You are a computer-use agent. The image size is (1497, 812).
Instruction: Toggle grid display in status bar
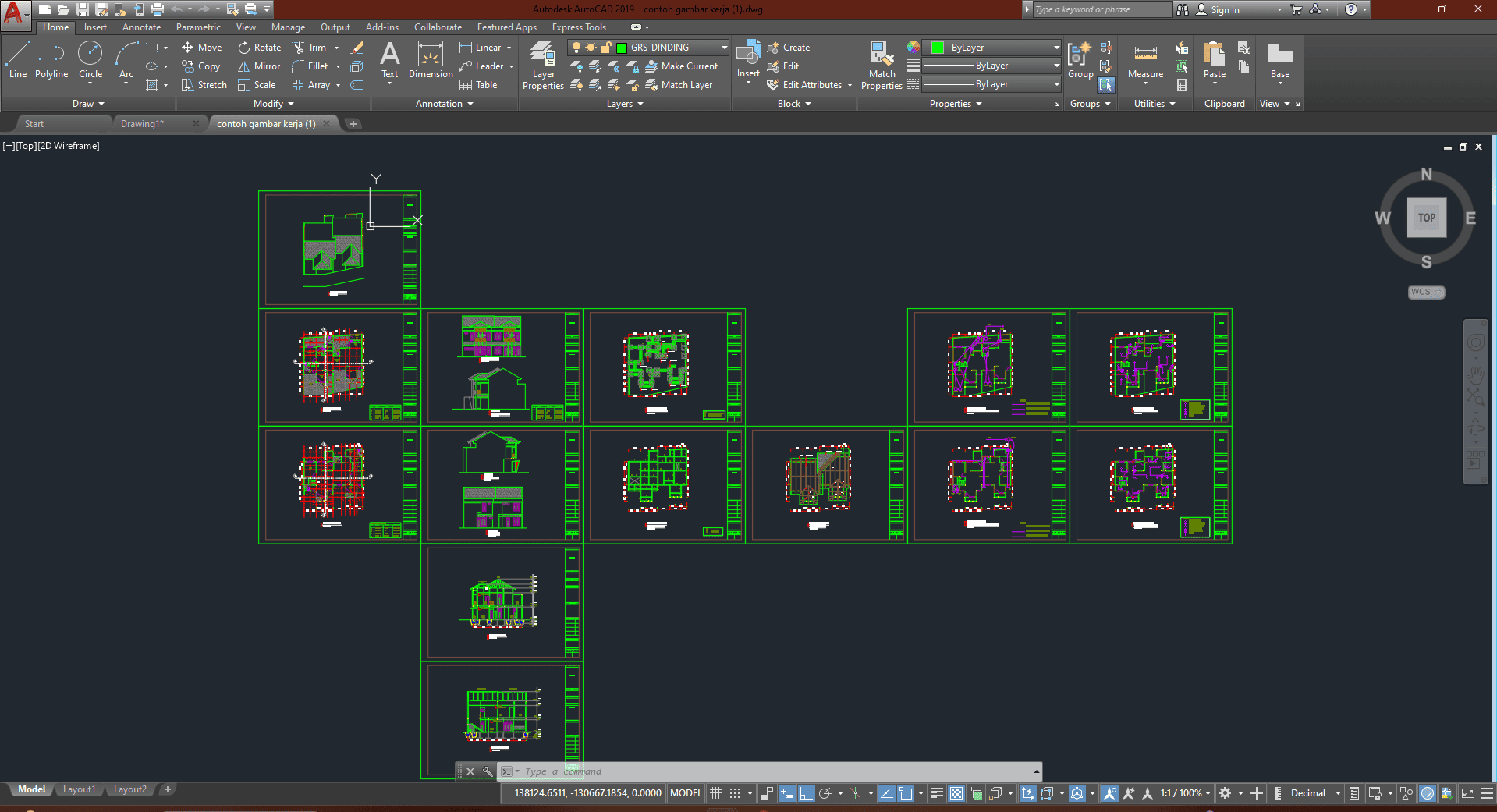click(x=715, y=793)
